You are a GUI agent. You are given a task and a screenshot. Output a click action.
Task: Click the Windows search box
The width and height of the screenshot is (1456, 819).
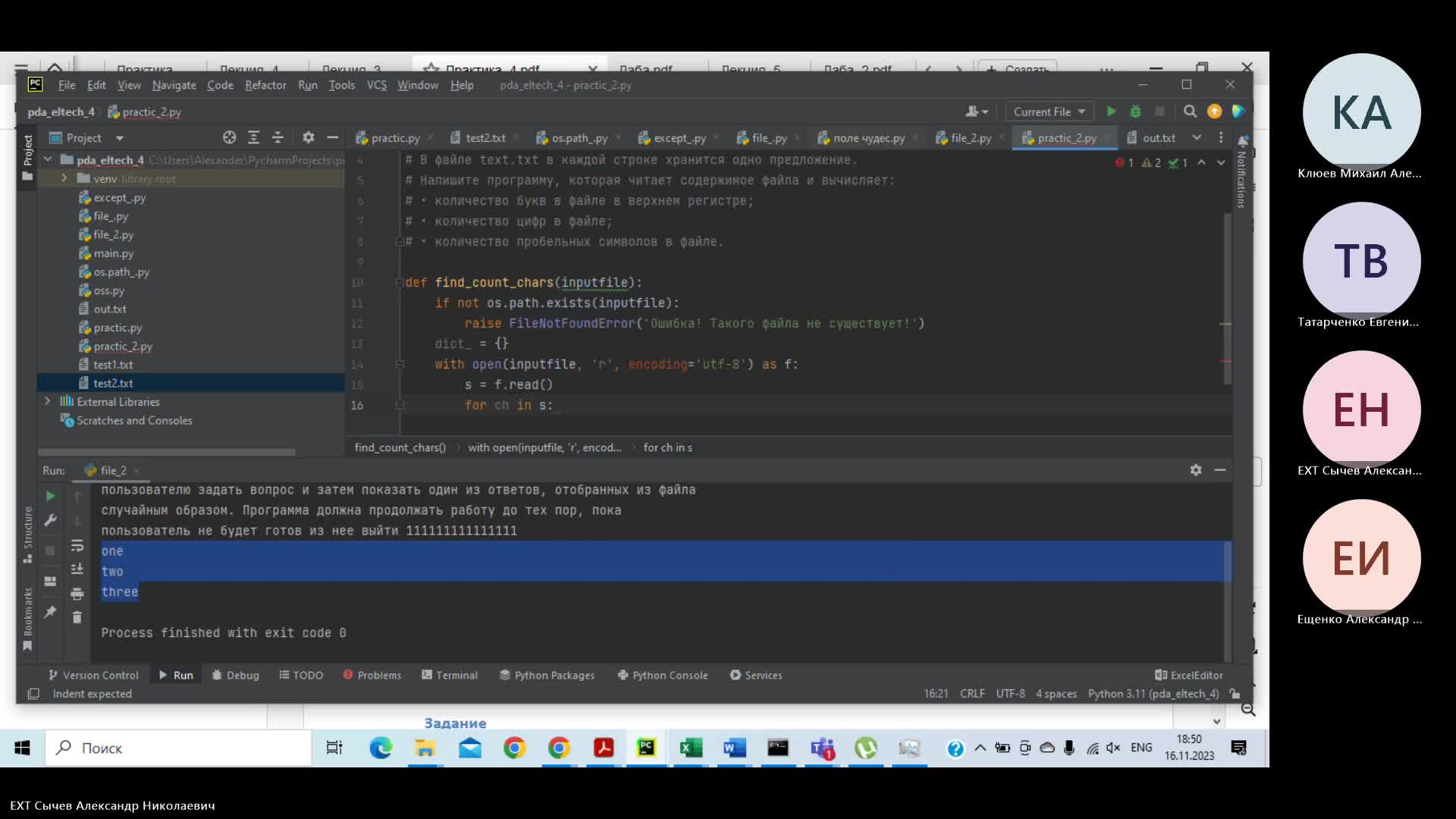pyautogui.click(x=178, y=748)
